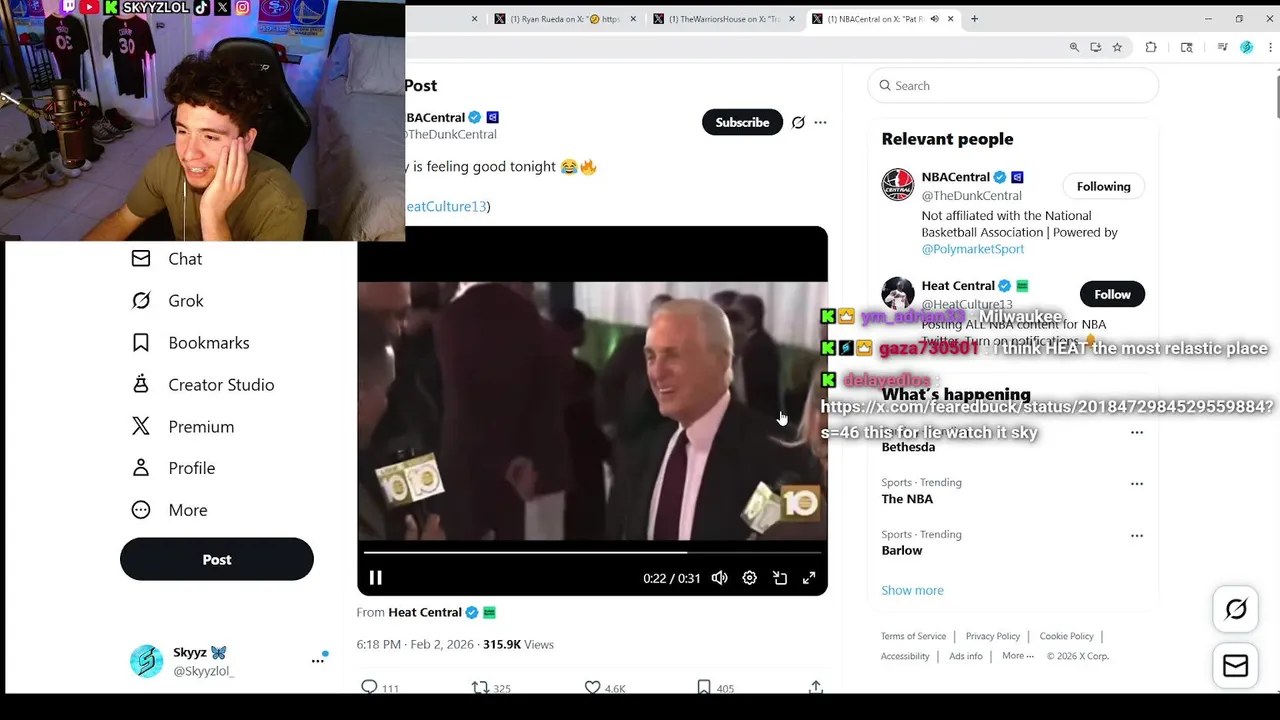Click the Grok icon next to Subscribe
Image resolution: width=1280 pixels, height=720 pixels.
798,122
